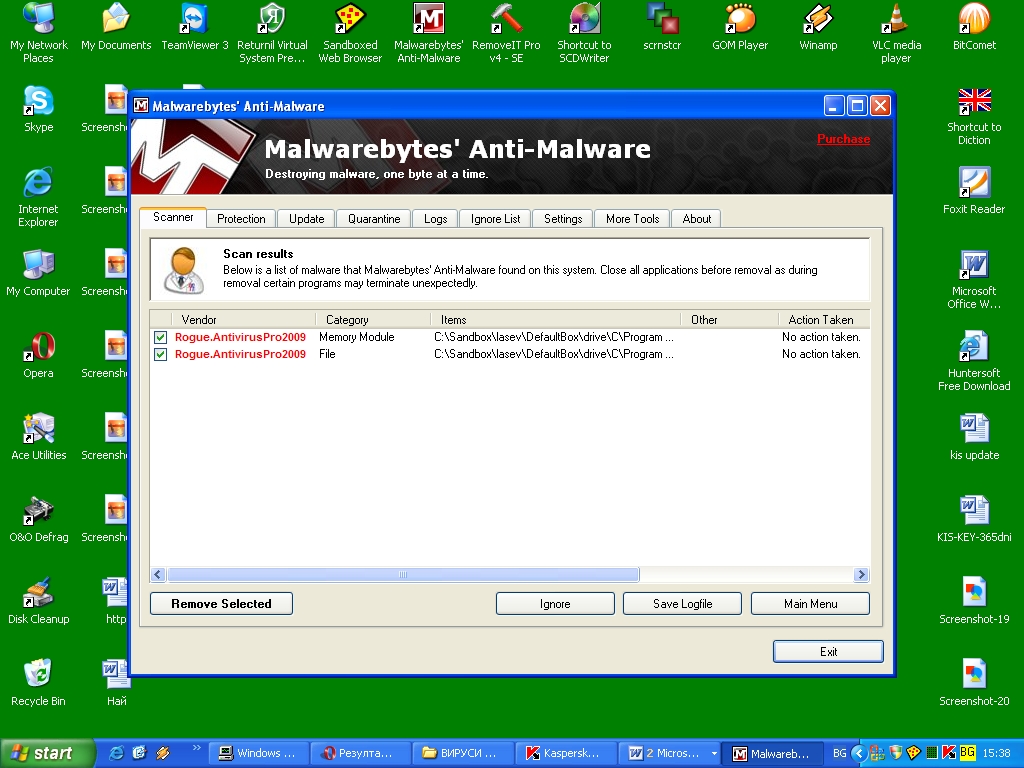Open the BG language indicator in taskbar
1024x768 pixels.
839,753
